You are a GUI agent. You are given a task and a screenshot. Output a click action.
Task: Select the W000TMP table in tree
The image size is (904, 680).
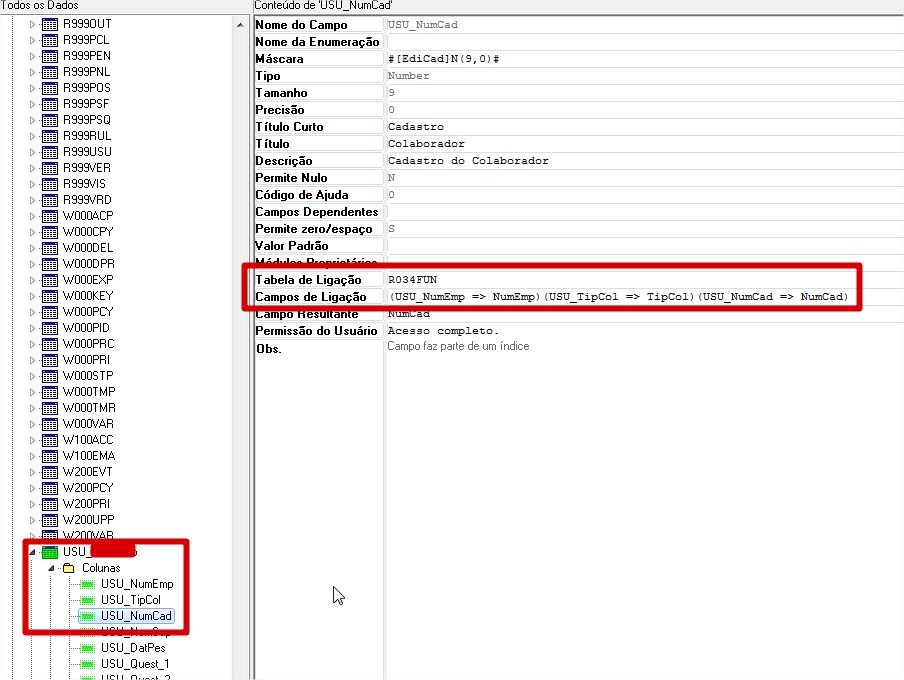click(89, 392)
